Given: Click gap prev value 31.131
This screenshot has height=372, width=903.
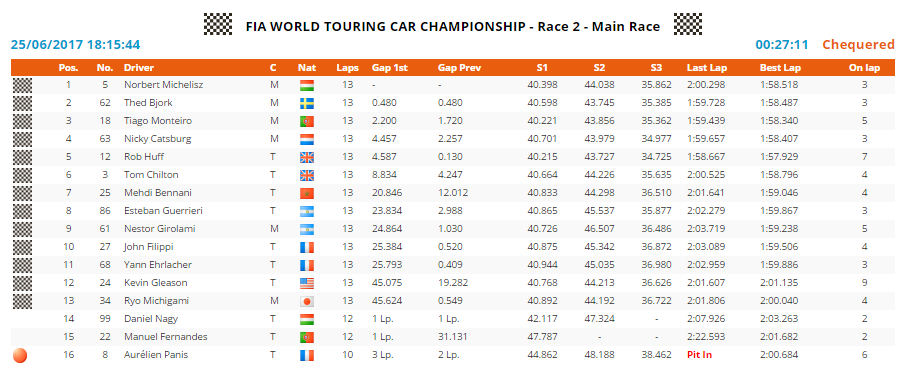Looking at the screenshot, I should click(452, 337).
